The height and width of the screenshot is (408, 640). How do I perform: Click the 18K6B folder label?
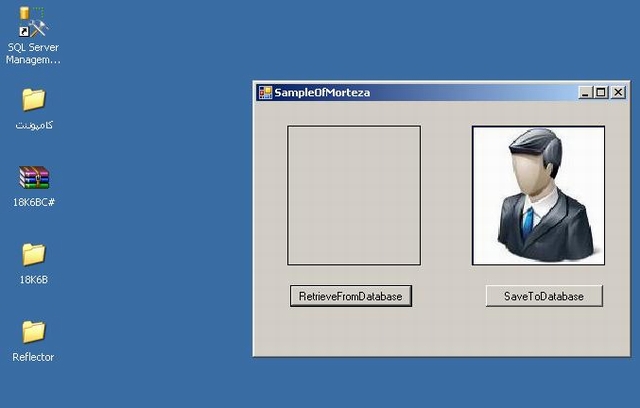pyautogui.click(x=33, y=279)
